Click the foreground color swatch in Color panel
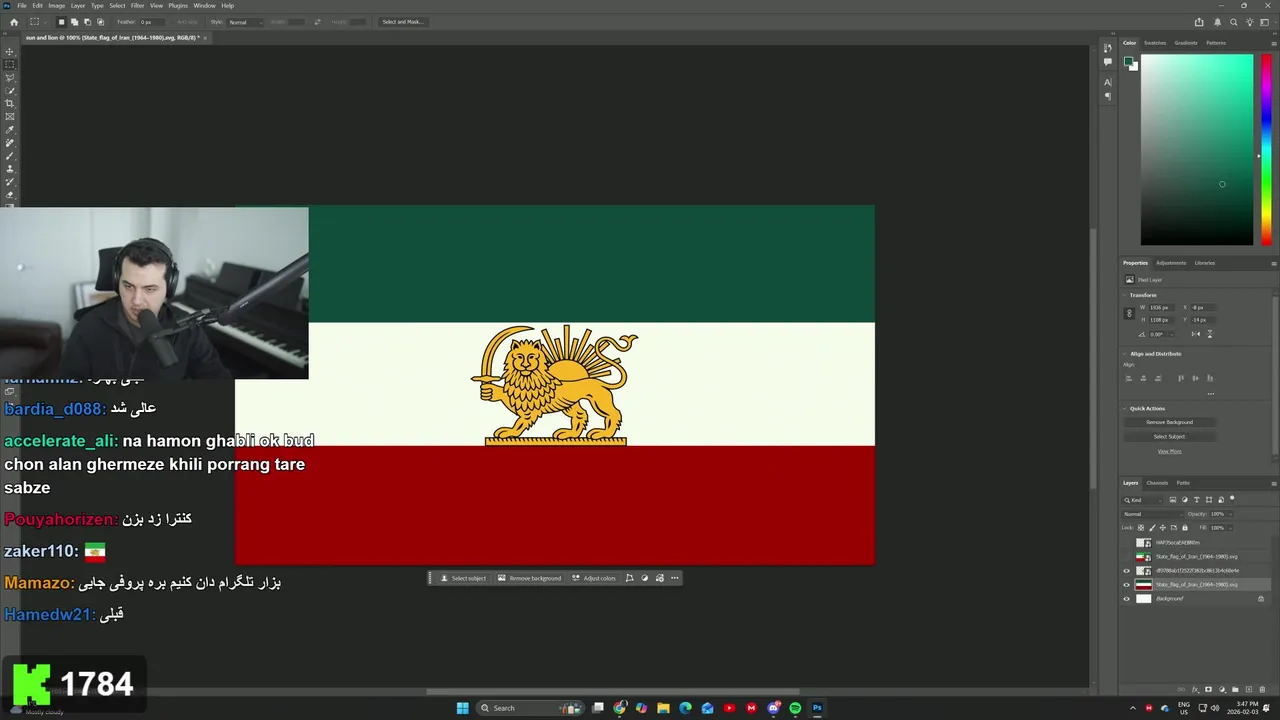Screen dimensions: 1280x720 point(1129,62)
